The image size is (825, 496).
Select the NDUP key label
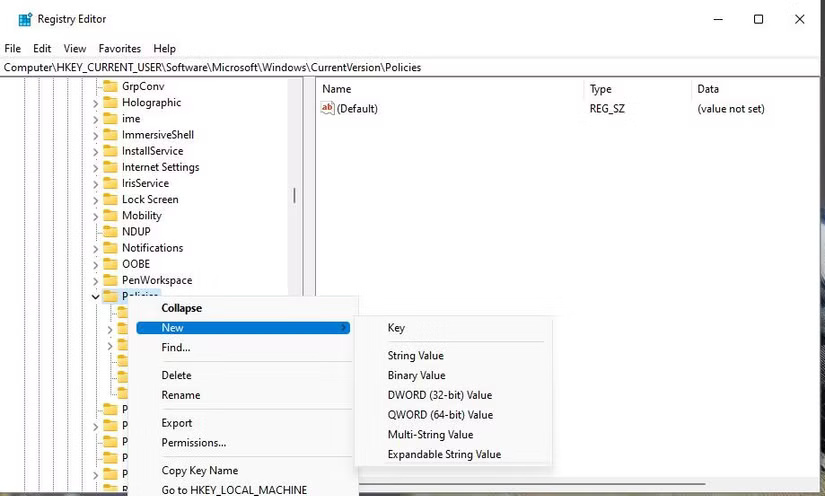click(136, 232)
